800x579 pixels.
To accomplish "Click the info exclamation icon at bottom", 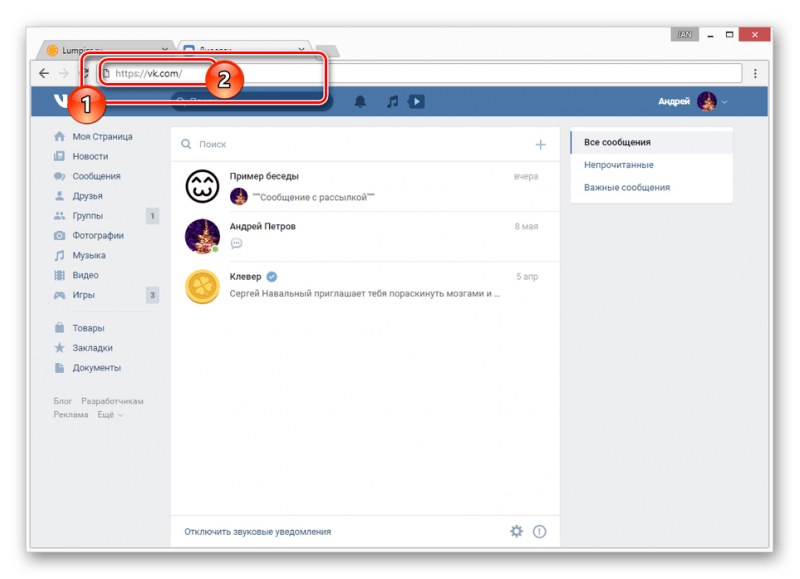I will click(539, 532).
